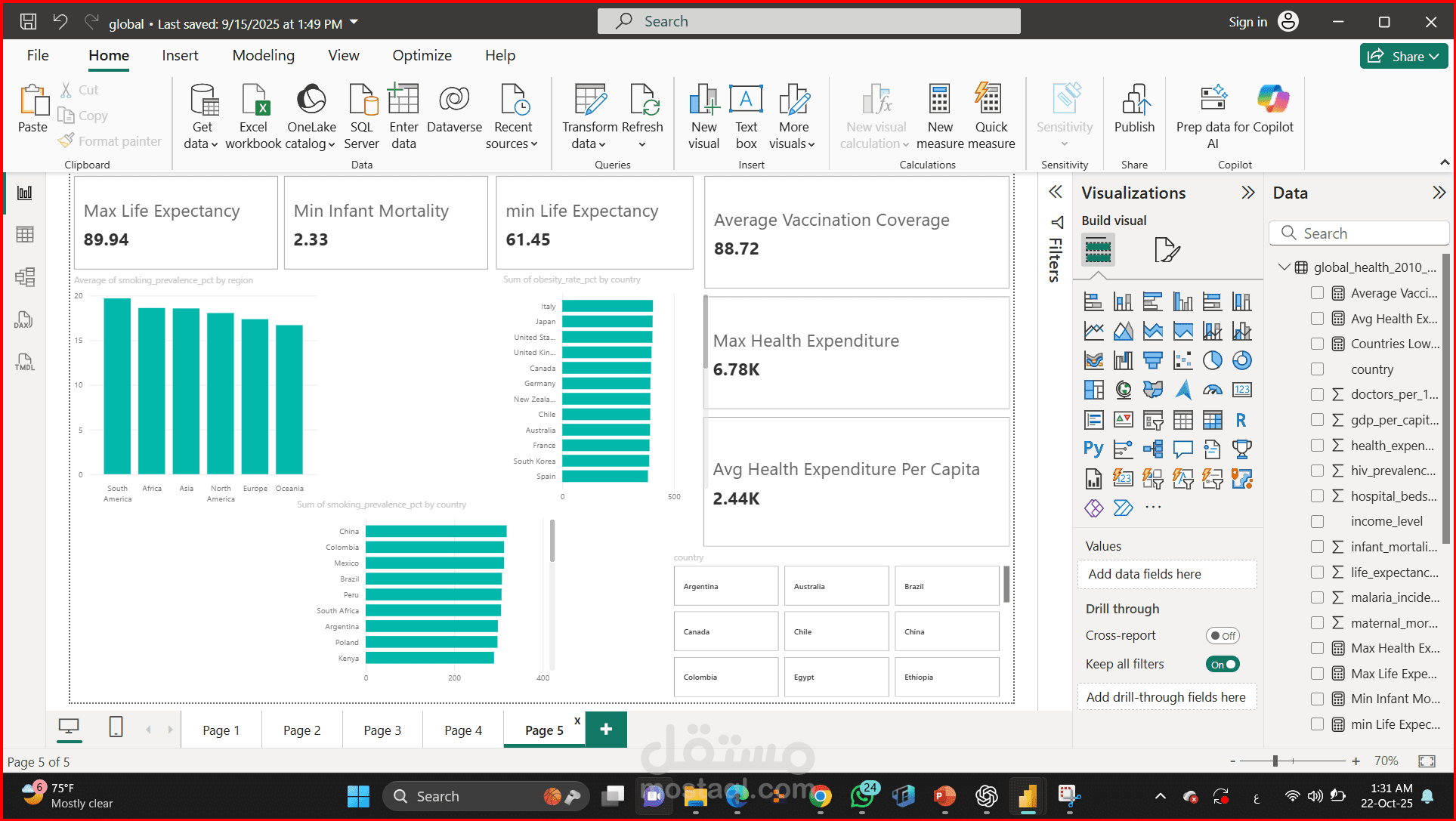Turn off Keep all filters switch
The height and width of the screenshot is (821, 1456).
1222,665
